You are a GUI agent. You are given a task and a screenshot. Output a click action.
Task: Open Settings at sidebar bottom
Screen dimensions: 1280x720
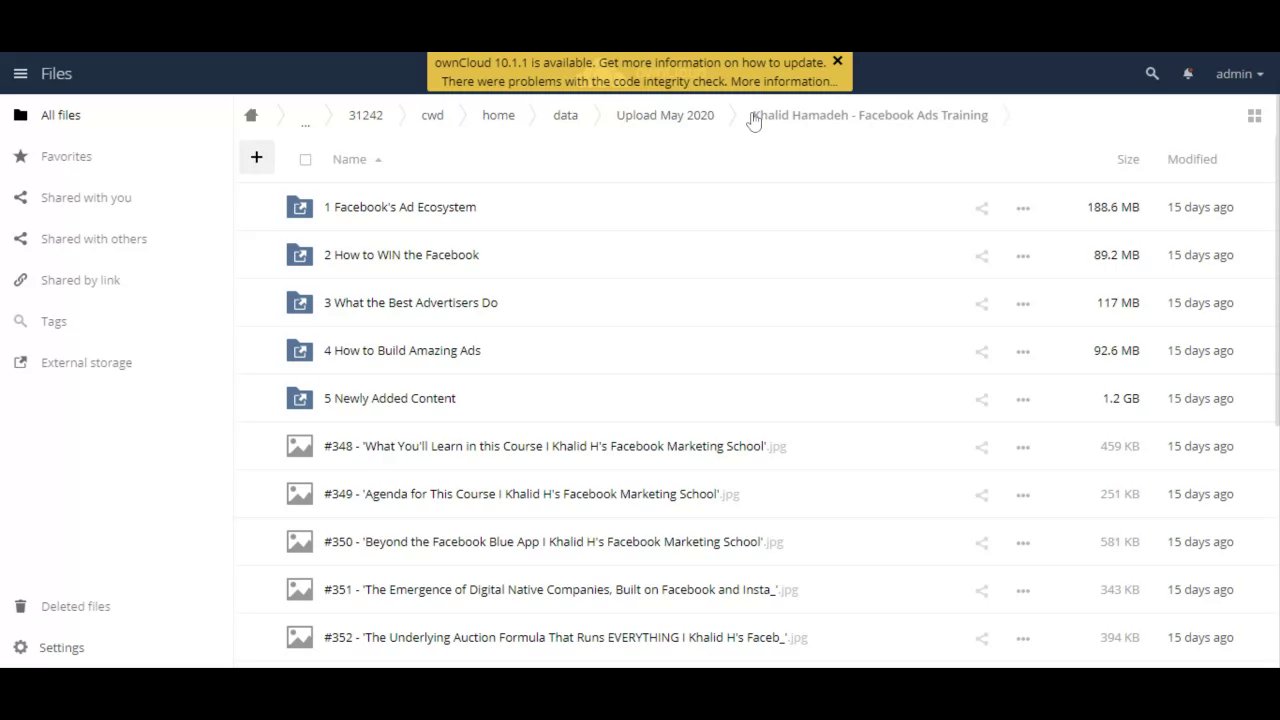pyautogui.click(x=61, y=647)
